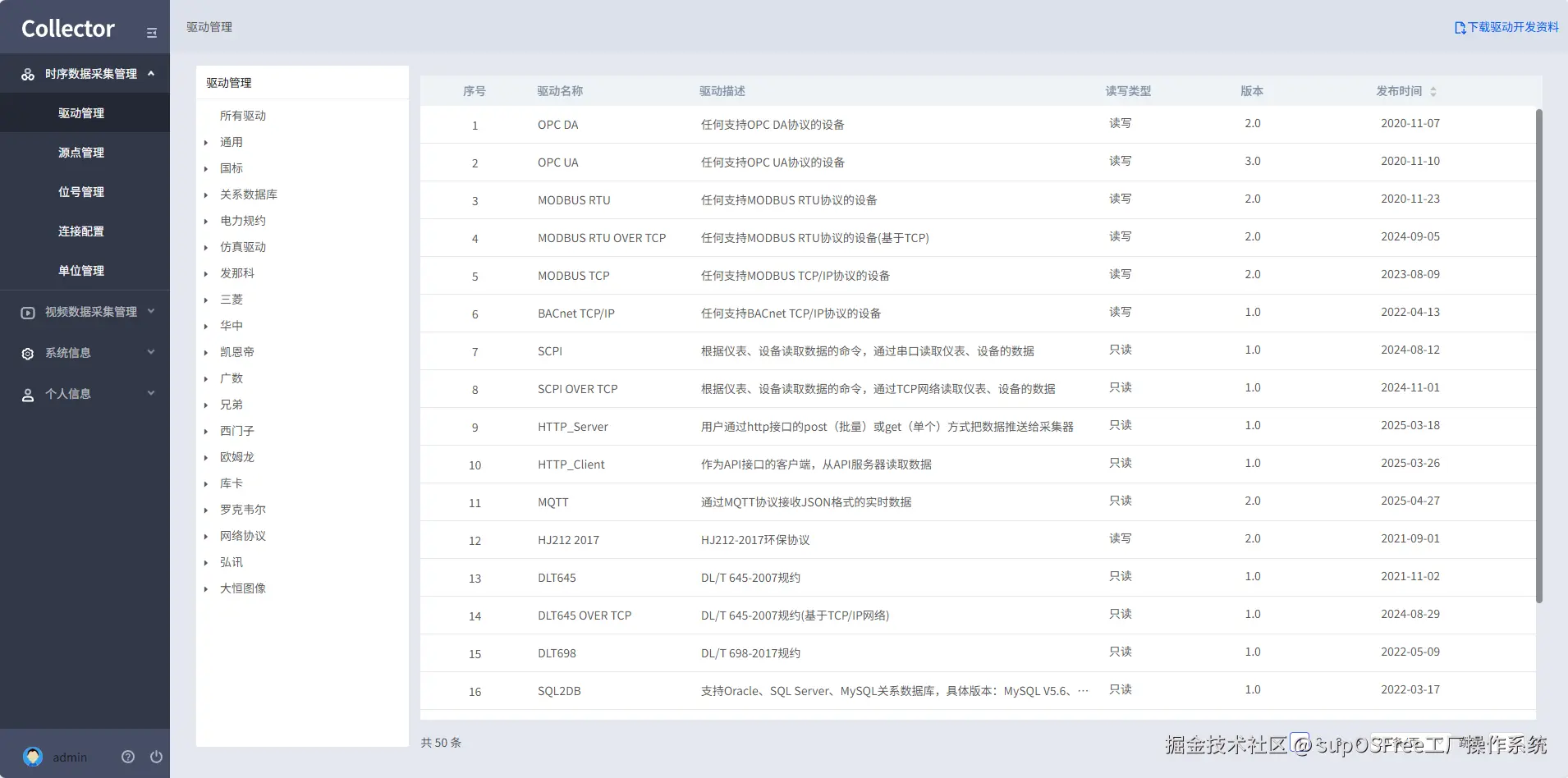The height and width of the screenshot is (778, 1568).
Task: Click SCPI OVER TCP driver name
Action: click(x=578, y=389)
